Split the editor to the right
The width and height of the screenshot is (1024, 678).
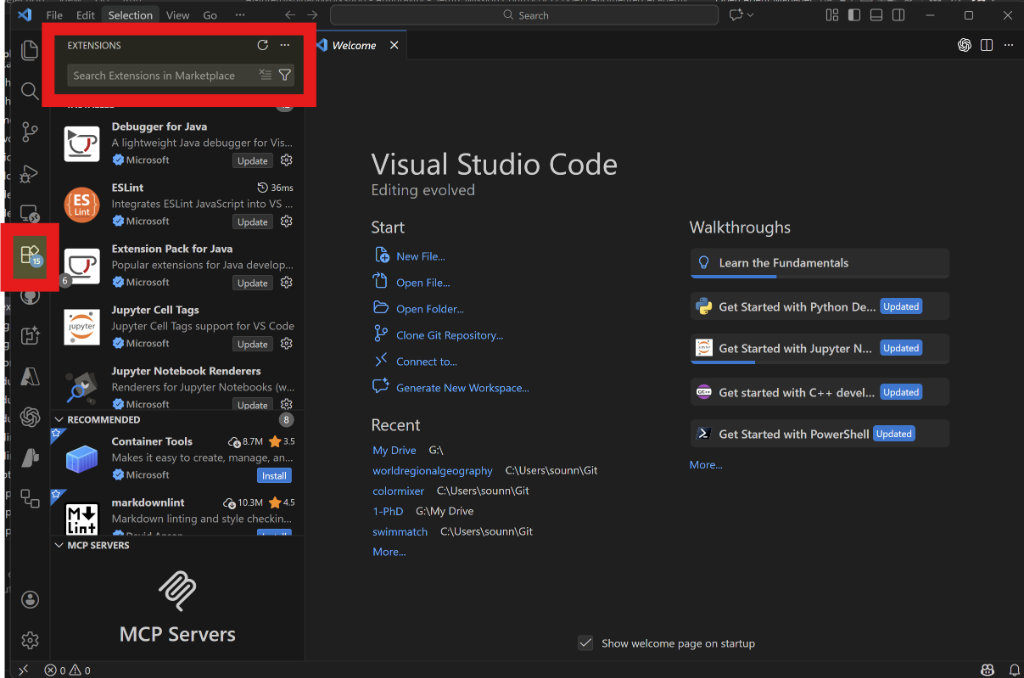[x=987, y=45]
